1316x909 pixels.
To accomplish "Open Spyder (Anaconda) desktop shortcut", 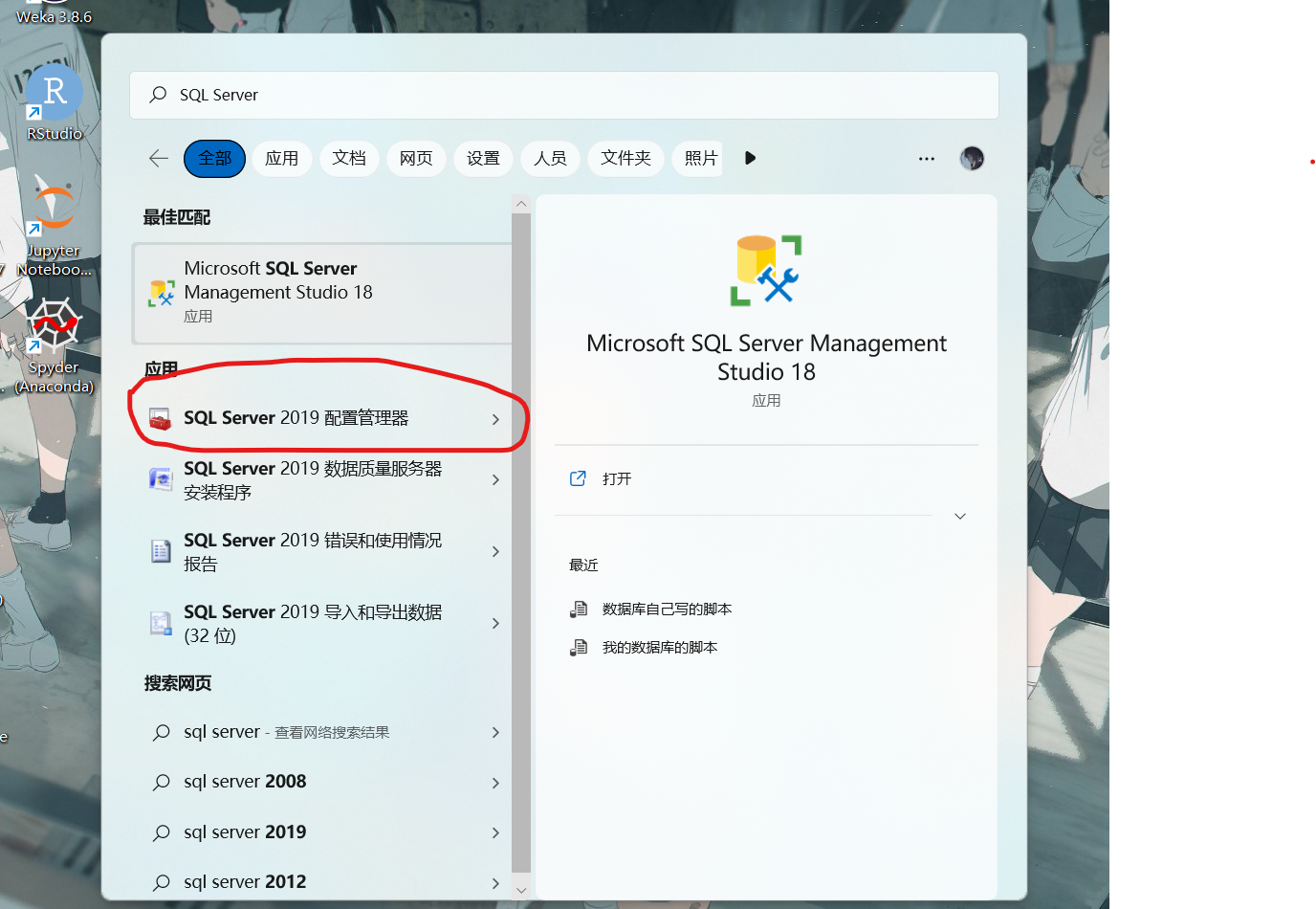I will [54, 345].
